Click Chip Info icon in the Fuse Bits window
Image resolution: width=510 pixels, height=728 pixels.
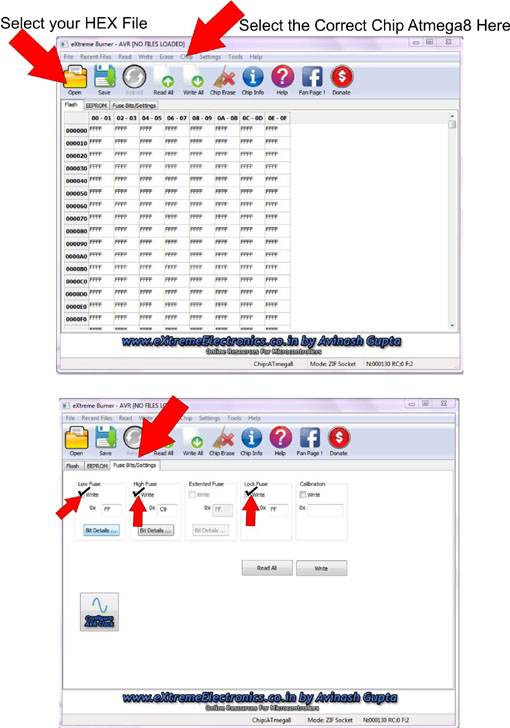pyautogui.click(x=251, y=441)
